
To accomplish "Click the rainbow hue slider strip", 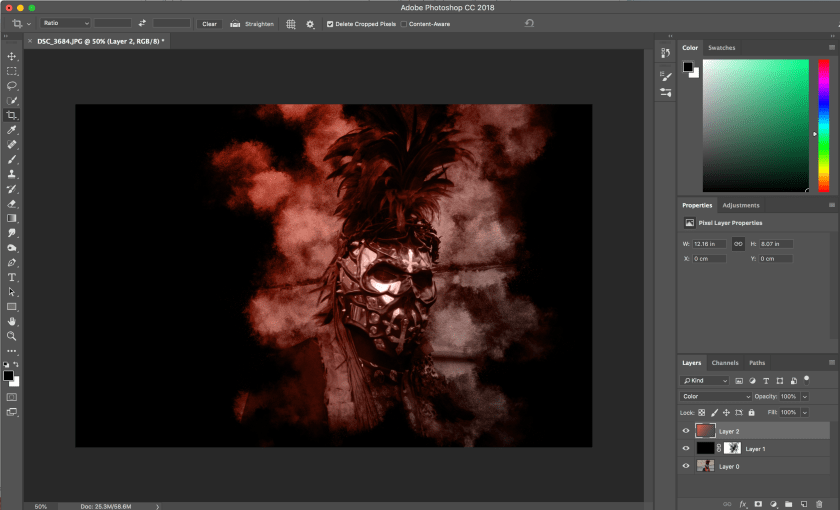I will click(x=823, y=125).
